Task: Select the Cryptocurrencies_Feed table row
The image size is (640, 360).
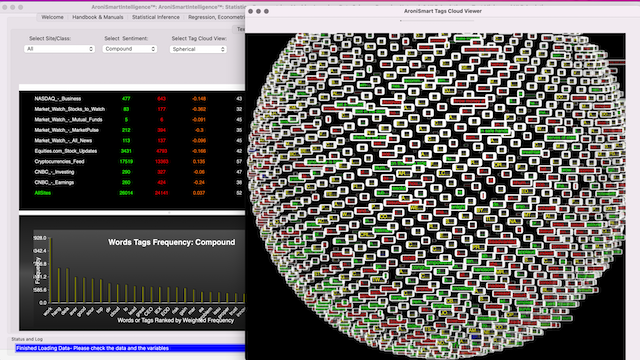Action: [132, 162]
